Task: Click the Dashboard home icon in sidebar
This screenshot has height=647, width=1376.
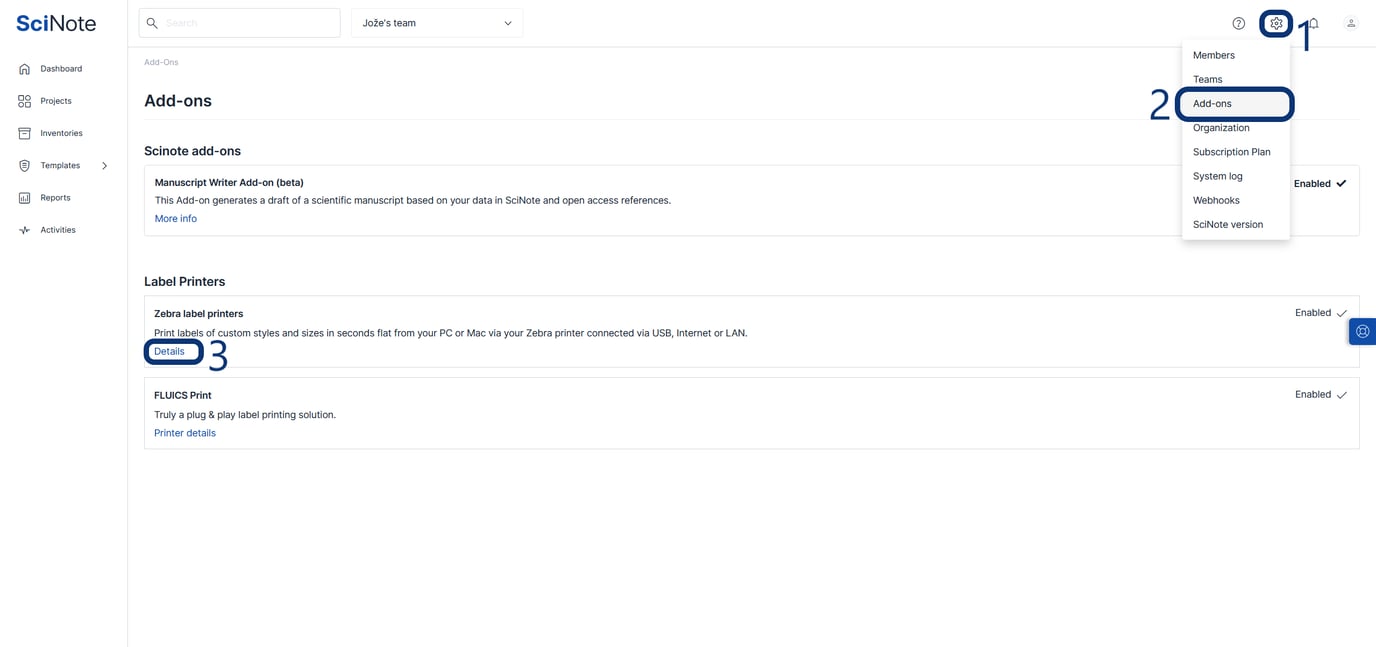Action: (25, 69)
